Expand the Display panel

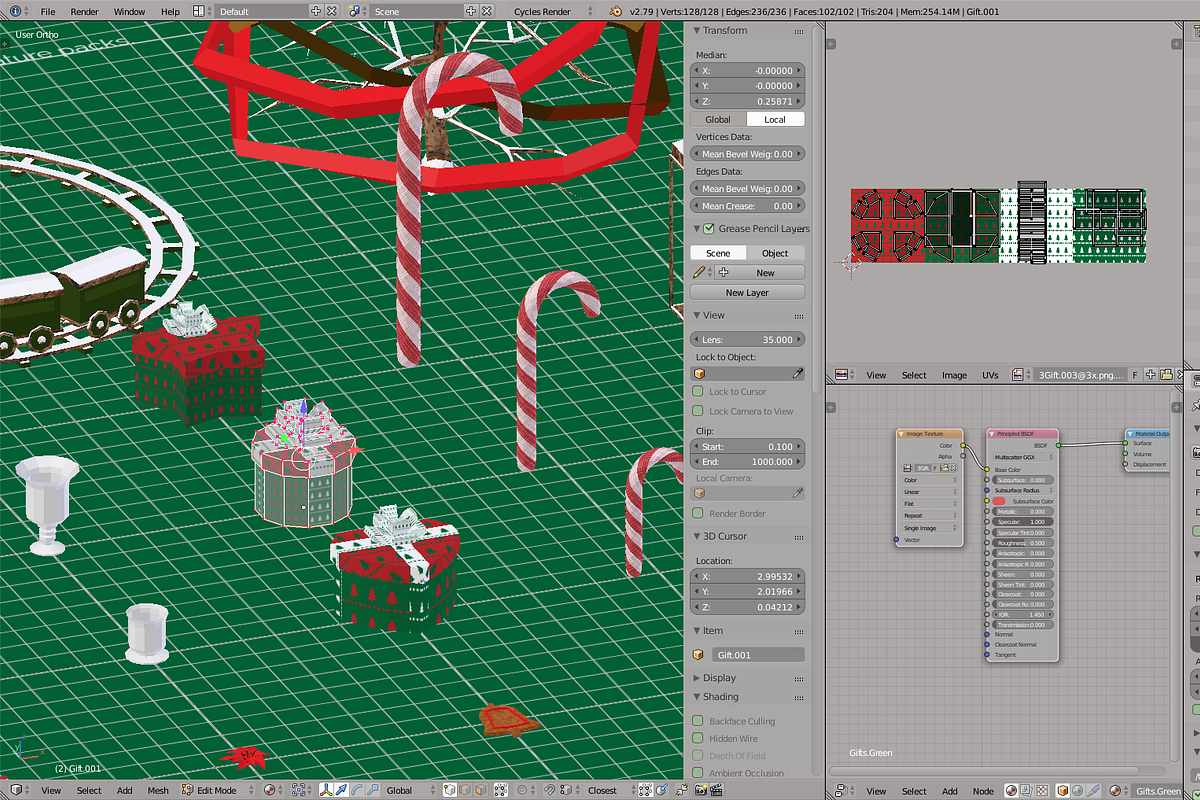[698, 677]
